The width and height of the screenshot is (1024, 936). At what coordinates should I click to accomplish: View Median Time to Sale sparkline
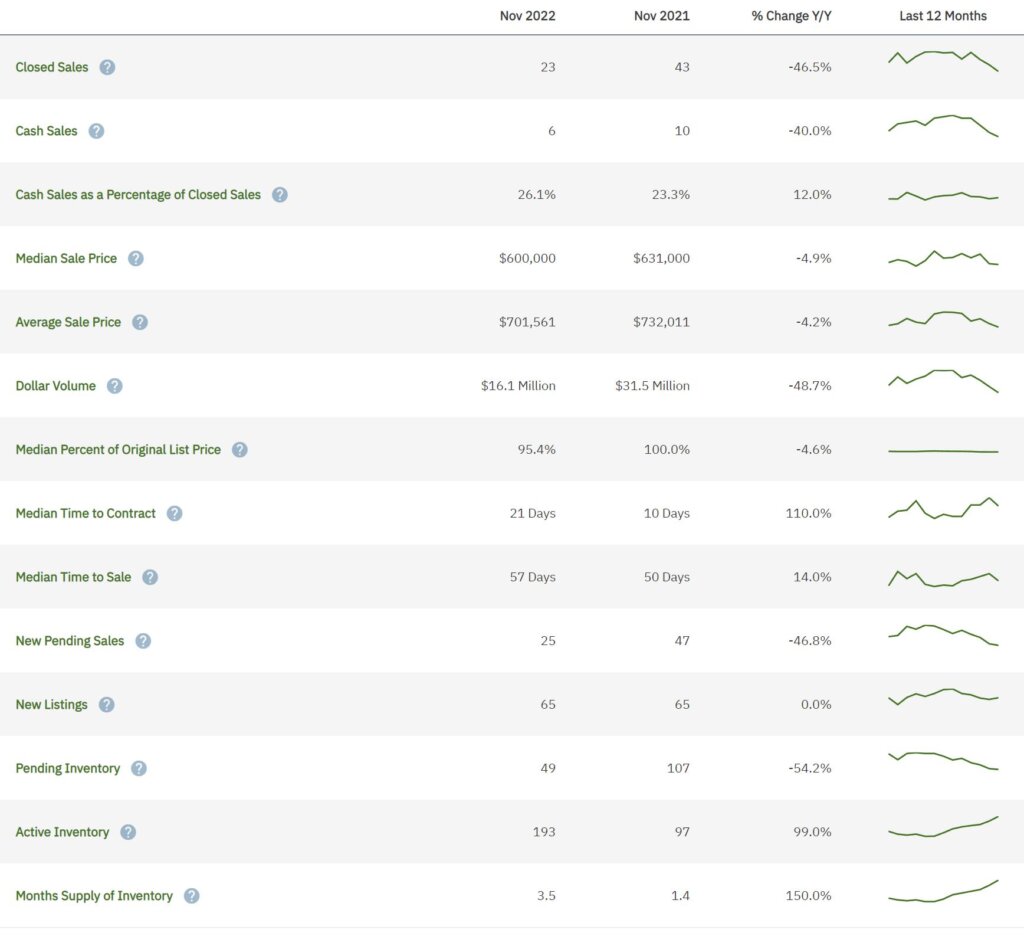(x=943, y=579)
